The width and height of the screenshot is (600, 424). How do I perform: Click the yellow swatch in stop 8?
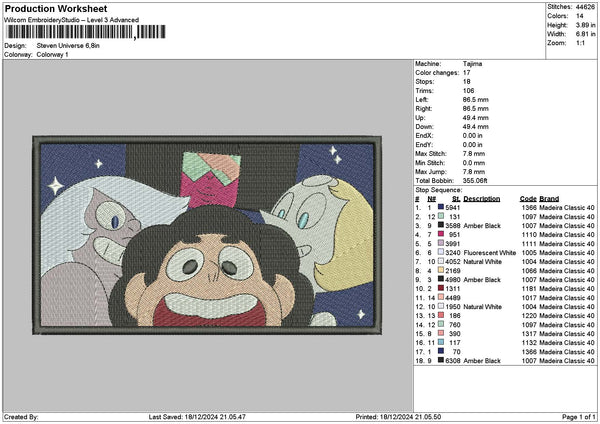point(441,271)
